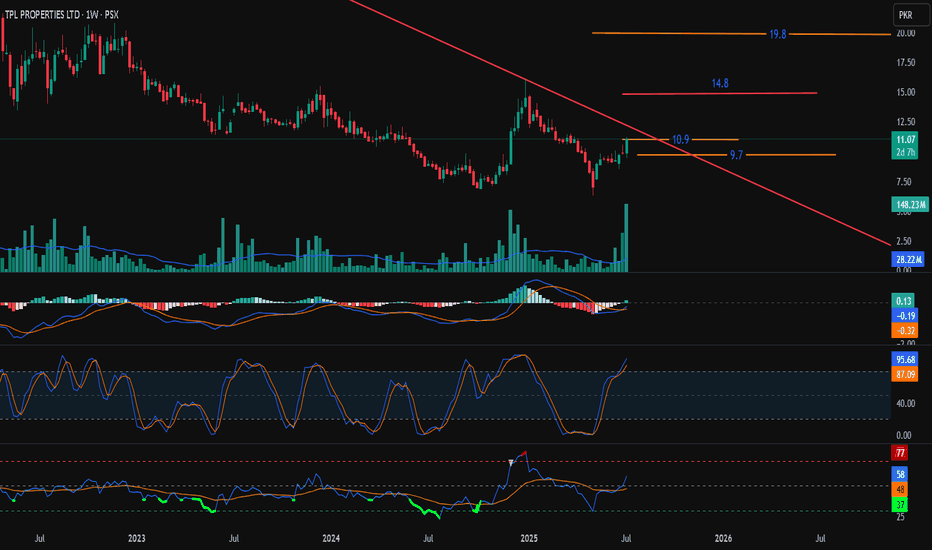Screen dimensions: 932x550
Task: Select the 9.7 support level annotation
Action: (x=736, y=155)
